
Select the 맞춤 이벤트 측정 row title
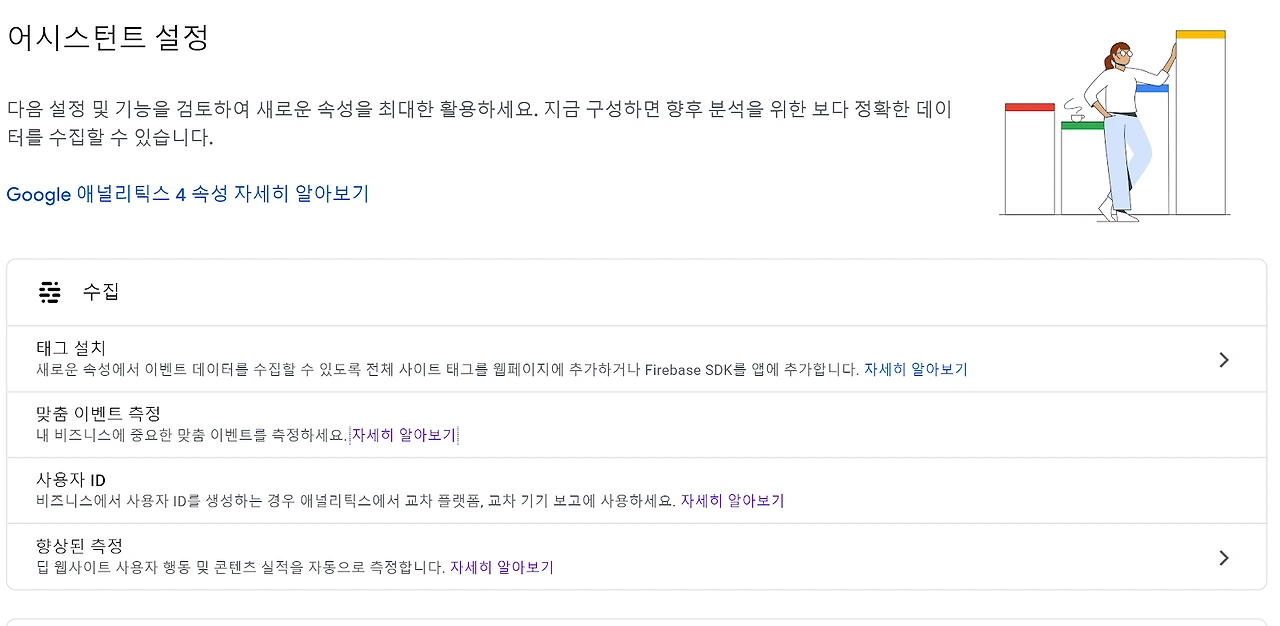coord(98,414)
